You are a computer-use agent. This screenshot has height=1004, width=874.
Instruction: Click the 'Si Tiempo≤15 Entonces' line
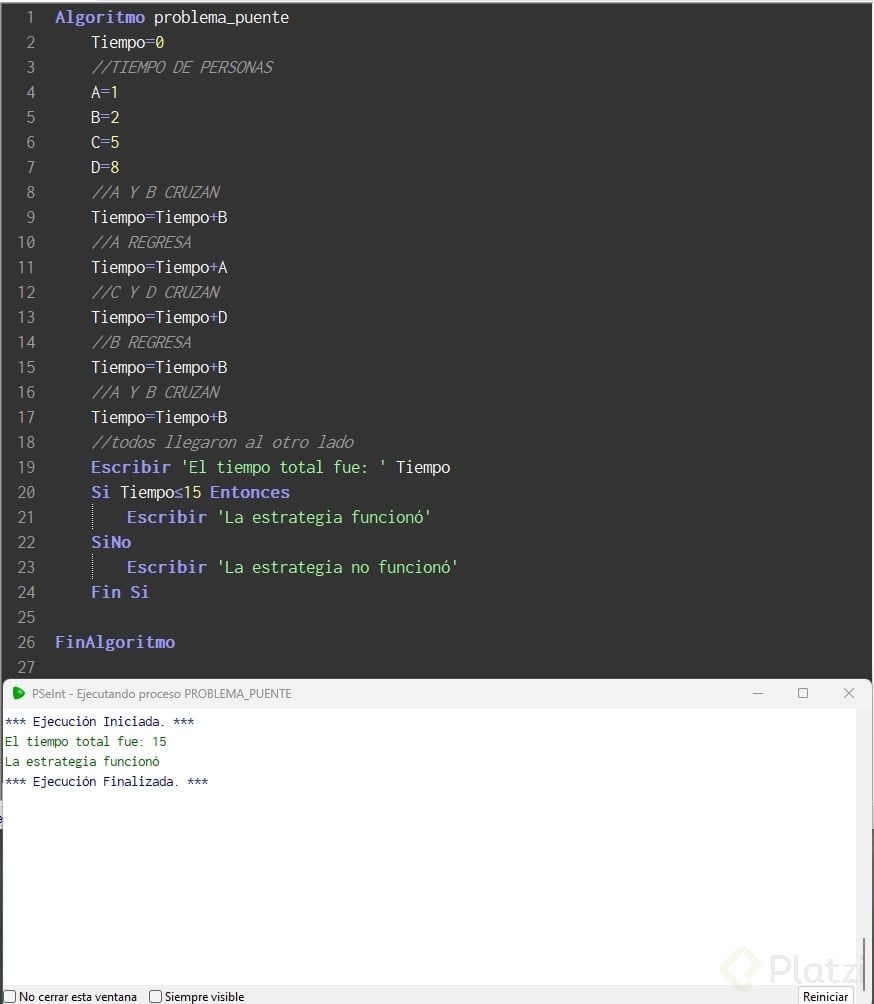[x=190, y=492]
